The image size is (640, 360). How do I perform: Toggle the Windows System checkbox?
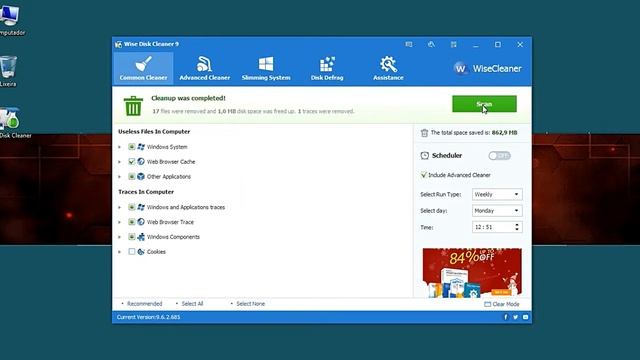coord(131,147)
